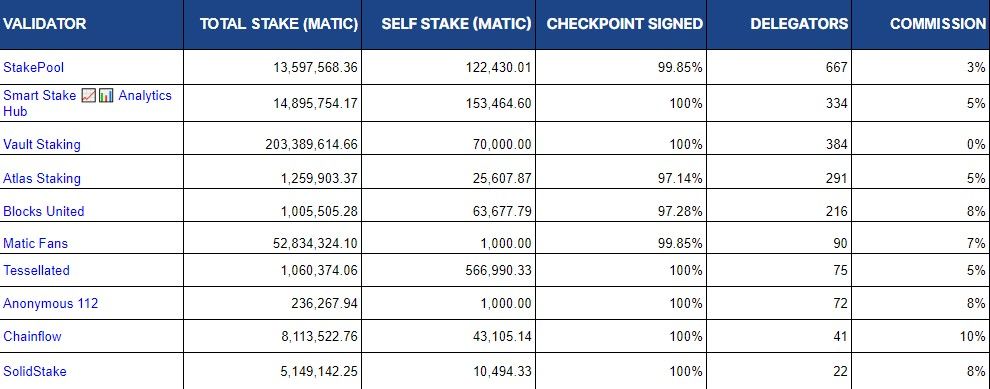Sort by TOTAL STAKE (MATIC) header
The height and width of the screenshot is (389, 990).
(x=279, y=24)
